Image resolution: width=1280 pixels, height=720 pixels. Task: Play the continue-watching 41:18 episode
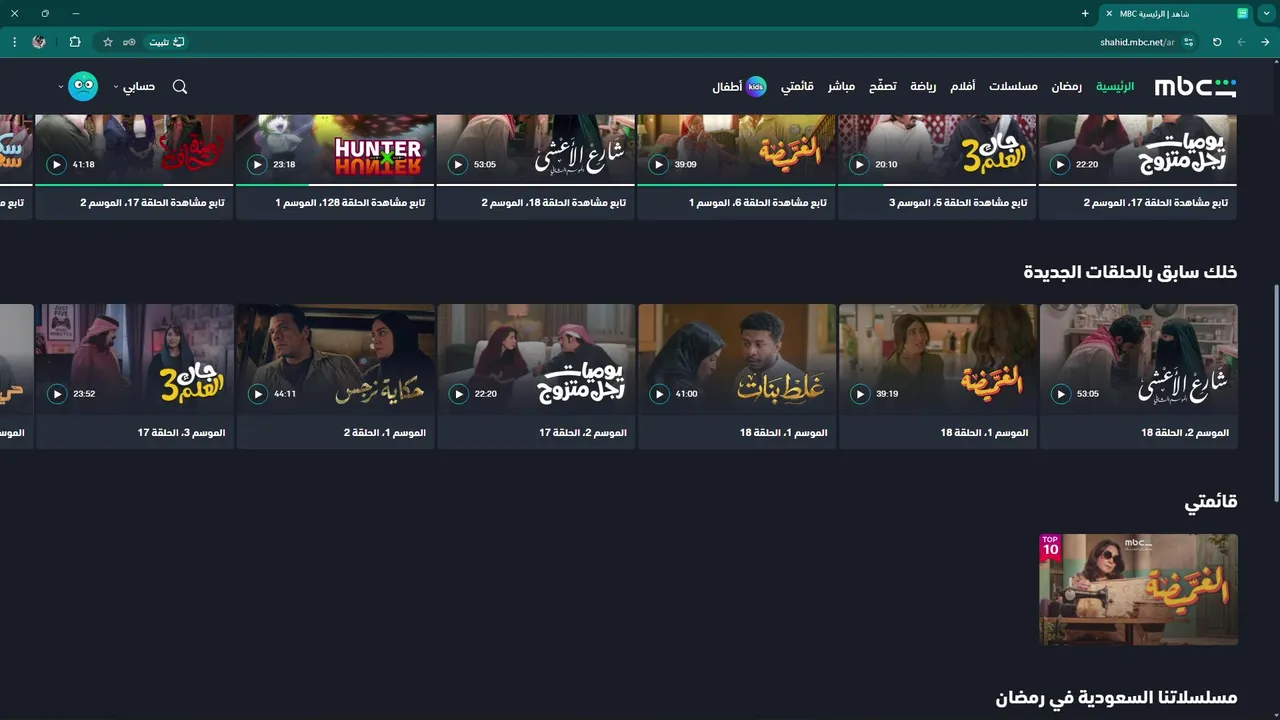[x=56, y=165]
